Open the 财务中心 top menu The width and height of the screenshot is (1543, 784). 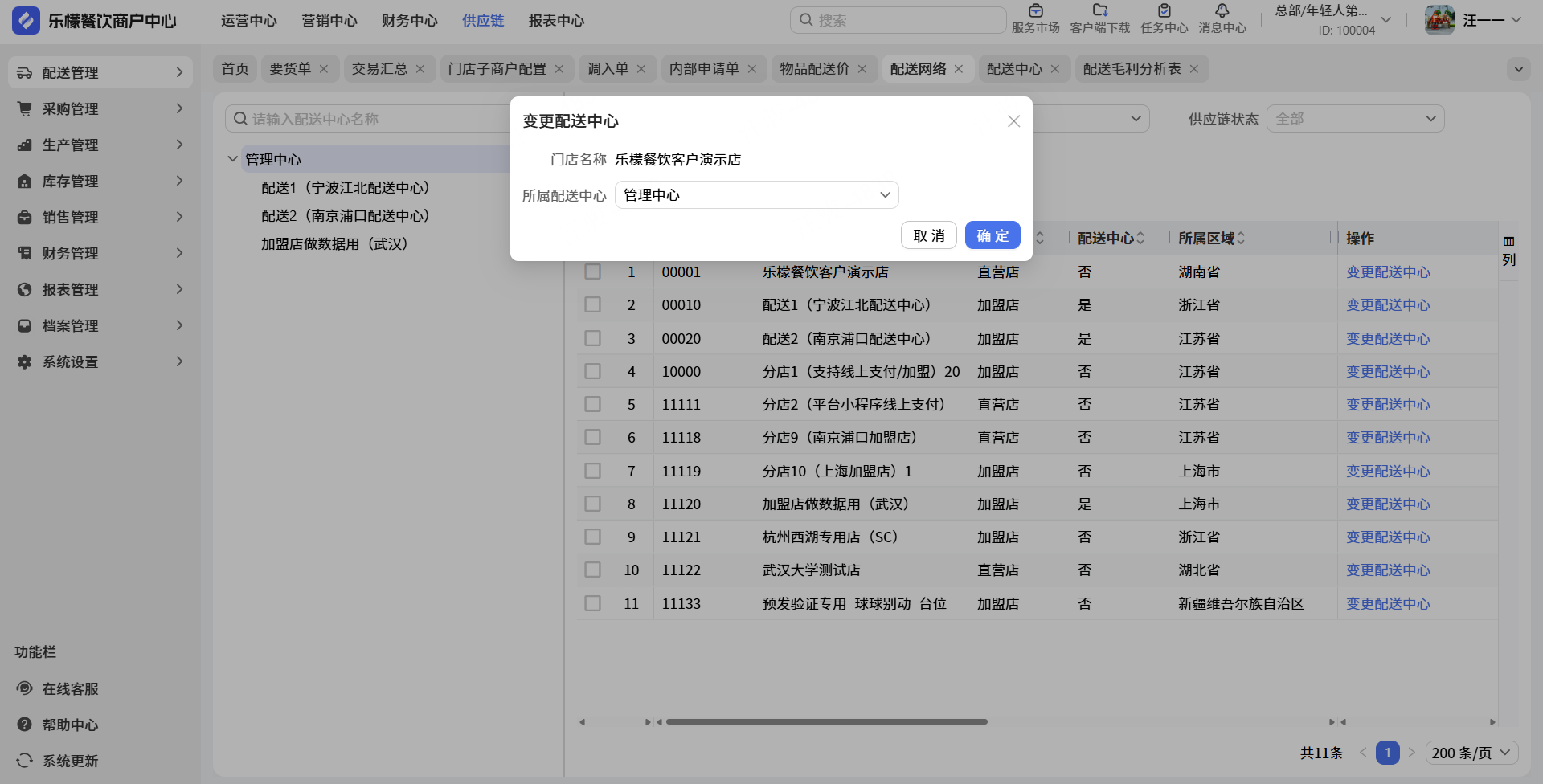pos(409,21)
